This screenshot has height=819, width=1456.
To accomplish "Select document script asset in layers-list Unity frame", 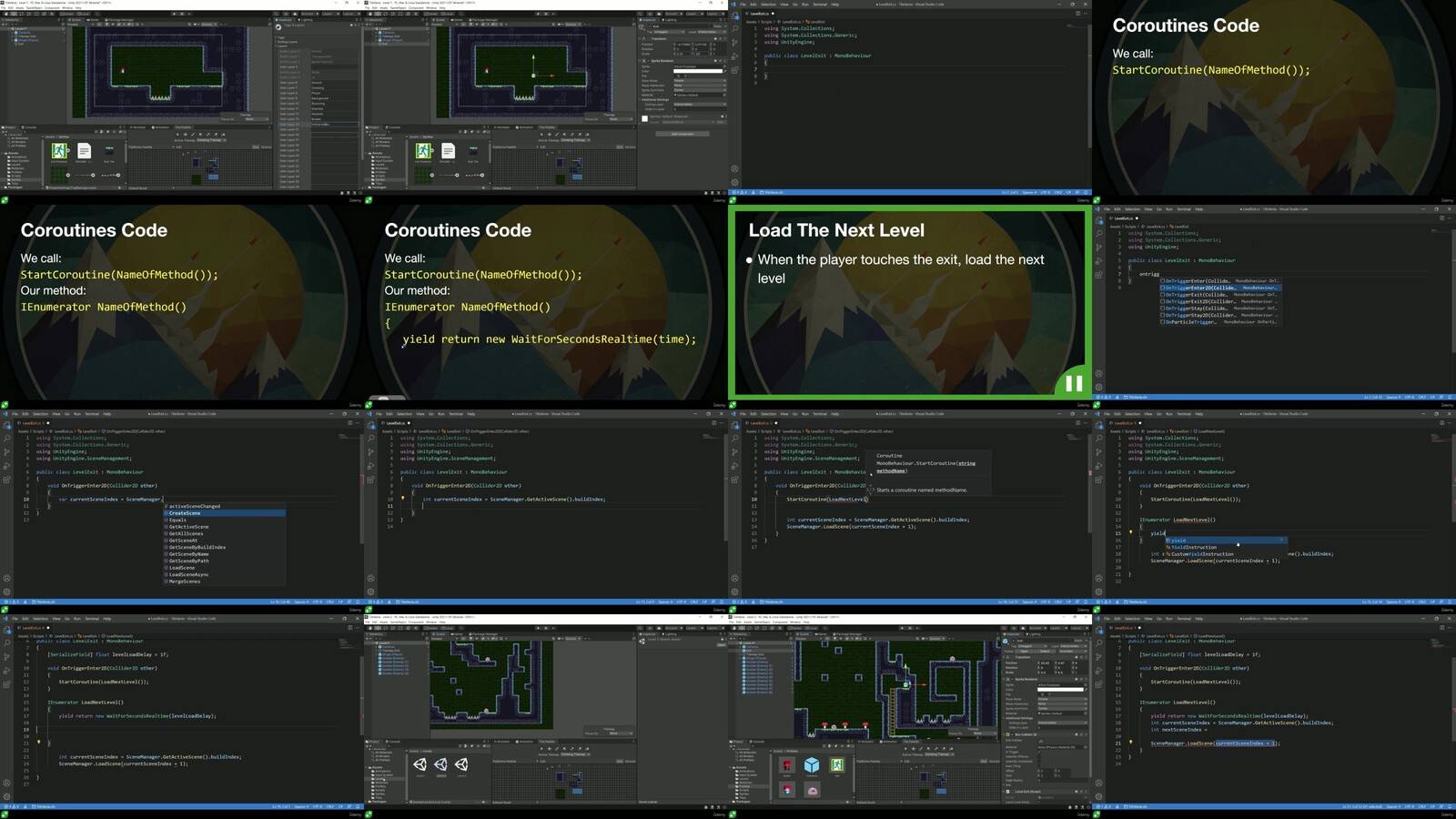I will click(84, 151).
